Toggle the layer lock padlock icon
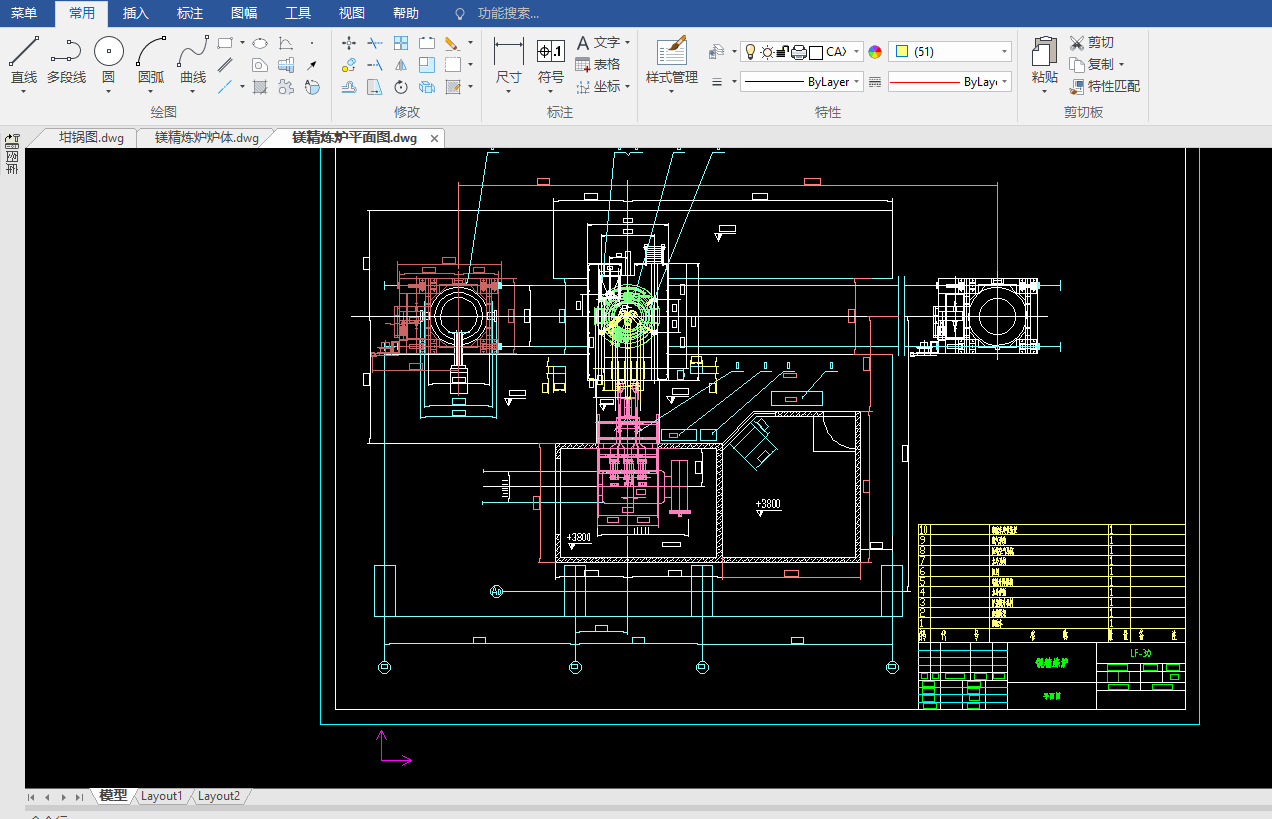 tap(783, 52)
